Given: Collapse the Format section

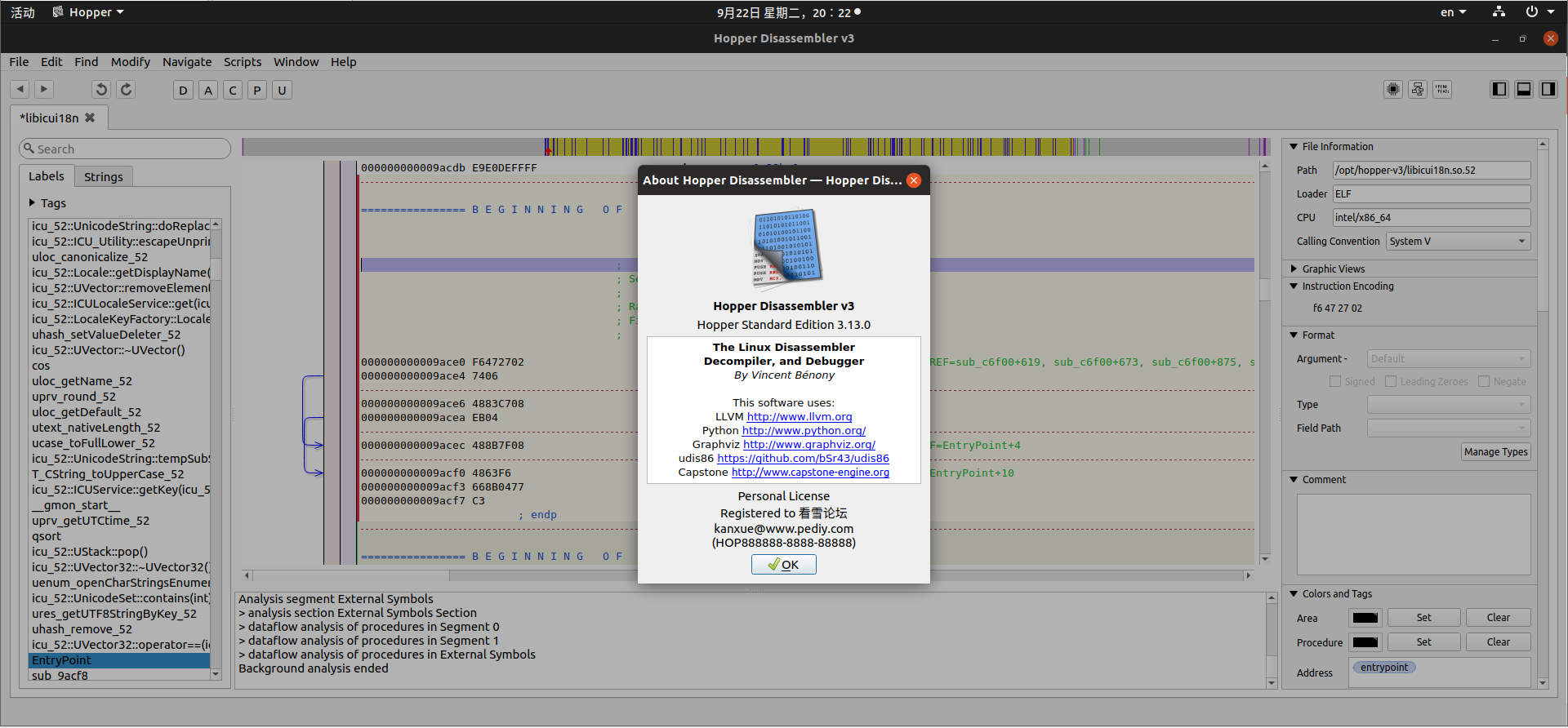Looking at the screenshot, I should click(1294, 335).
